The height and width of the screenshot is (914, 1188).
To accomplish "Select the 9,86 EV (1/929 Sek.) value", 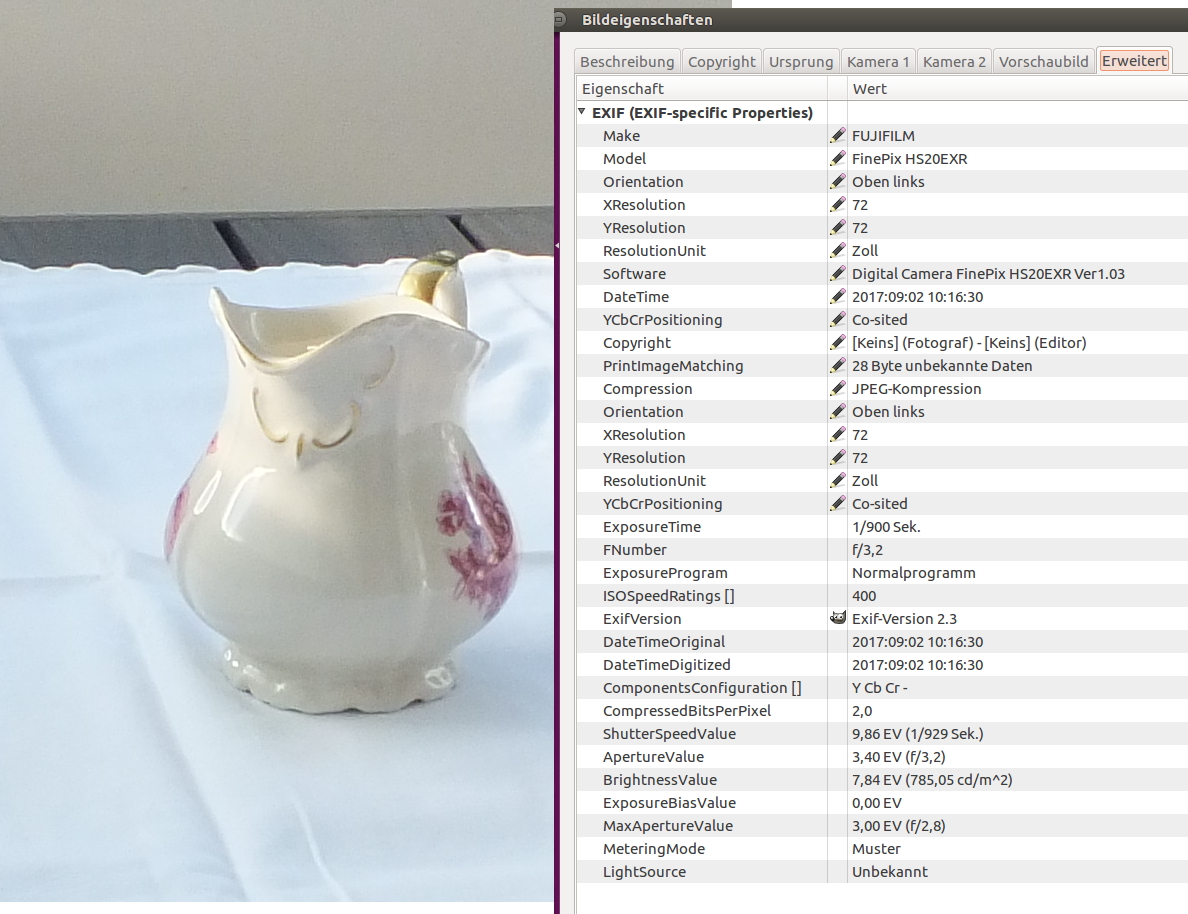I will tap(918, 734).
